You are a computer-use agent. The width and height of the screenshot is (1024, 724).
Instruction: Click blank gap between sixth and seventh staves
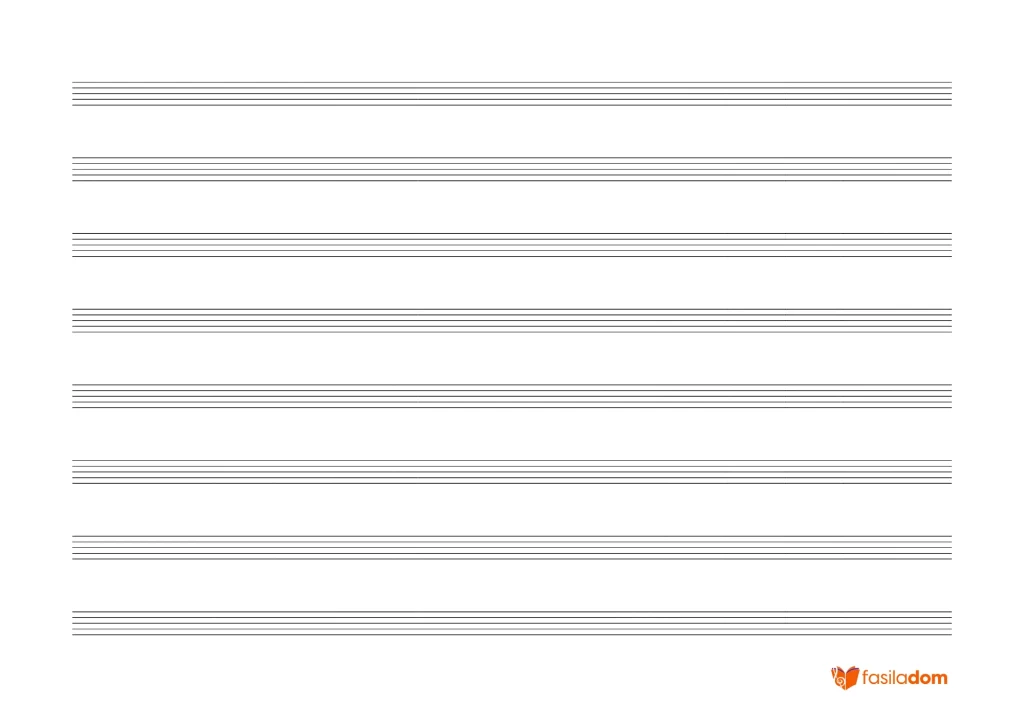point(512,510)
